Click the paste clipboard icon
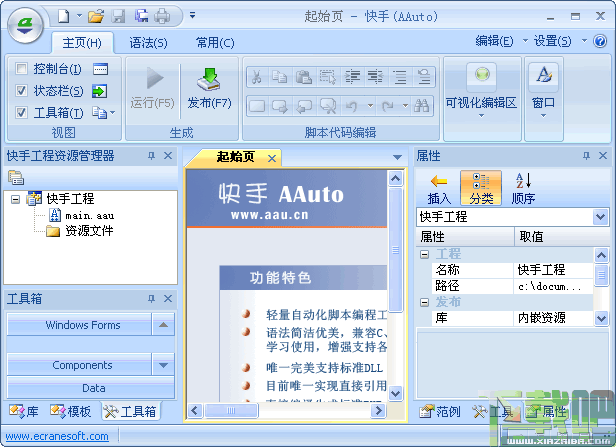The height and width of the screenshot is (447, 616). click(x=303, y=77)
